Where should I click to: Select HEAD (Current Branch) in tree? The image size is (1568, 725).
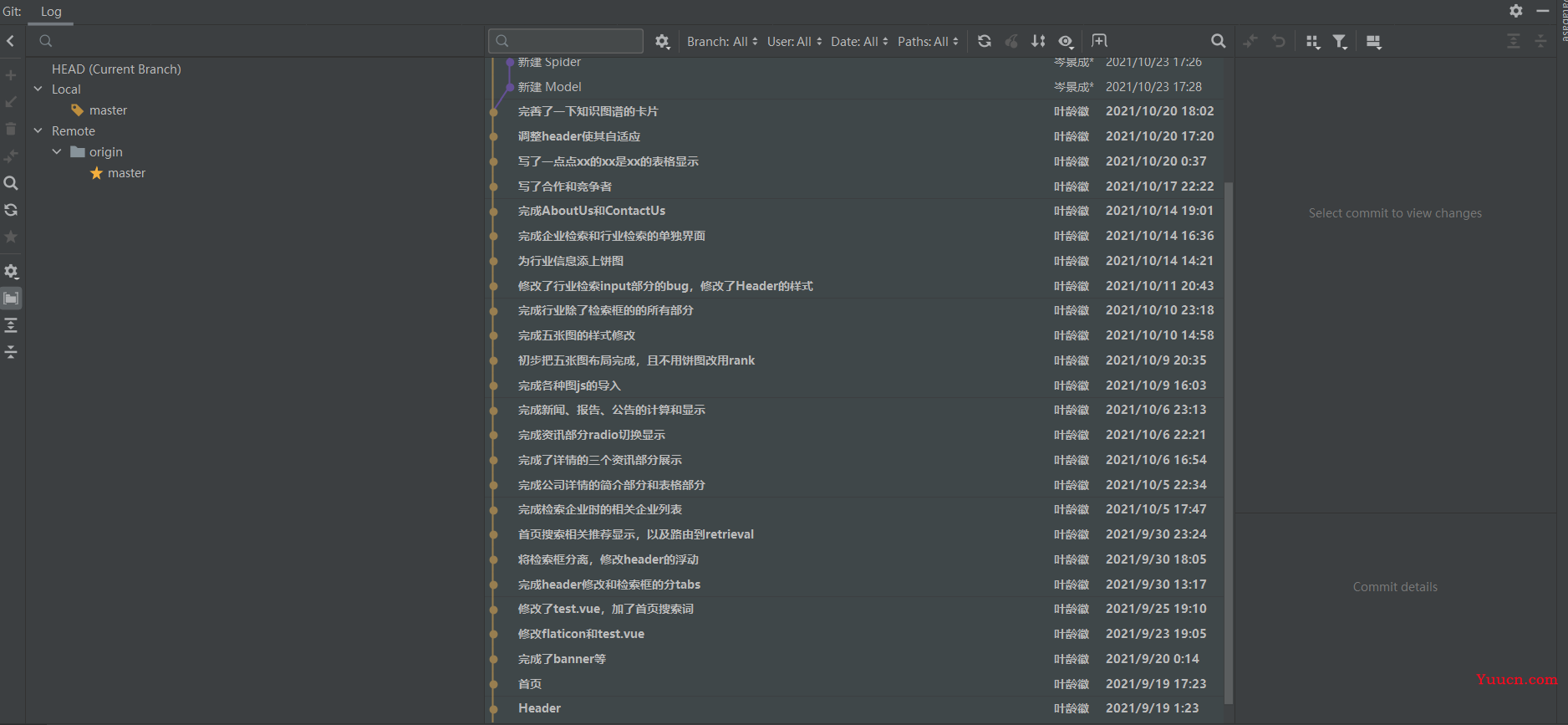(x=116, y=69)
